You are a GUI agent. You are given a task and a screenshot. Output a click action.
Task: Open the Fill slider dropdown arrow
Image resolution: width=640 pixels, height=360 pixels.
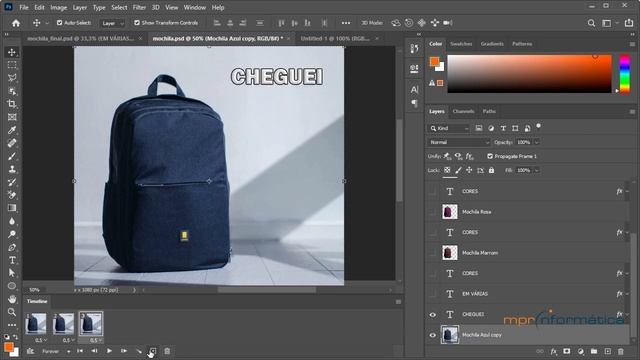(x=537, y=170)
